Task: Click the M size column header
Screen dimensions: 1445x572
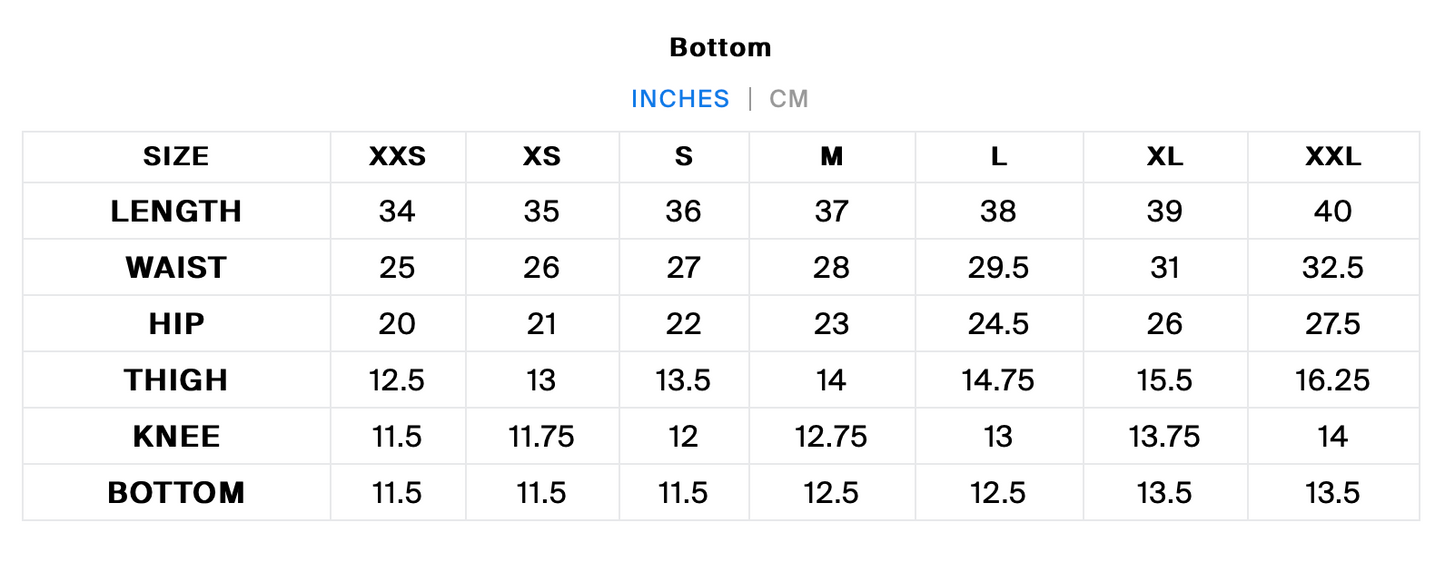Action: click(831, 157)
